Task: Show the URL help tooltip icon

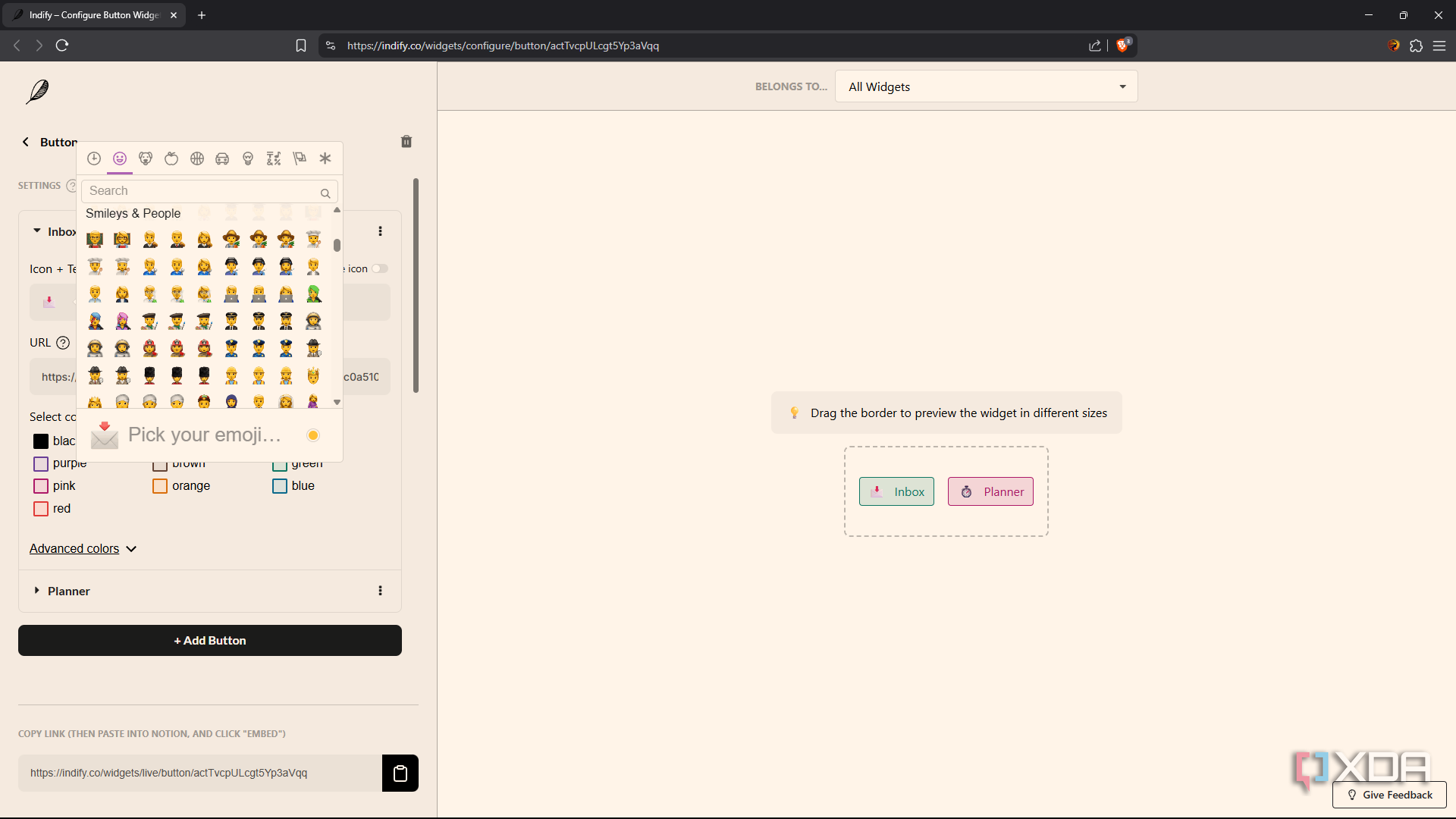Action: (63, 343)
